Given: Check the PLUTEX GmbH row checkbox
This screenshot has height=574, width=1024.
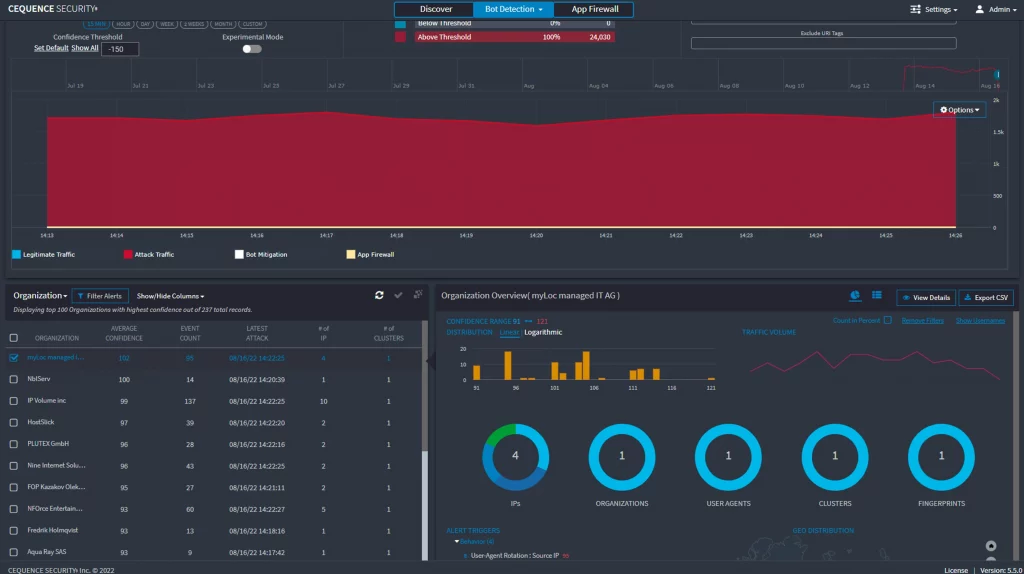Looking at the screenshot, I should (x=14, y=444).
